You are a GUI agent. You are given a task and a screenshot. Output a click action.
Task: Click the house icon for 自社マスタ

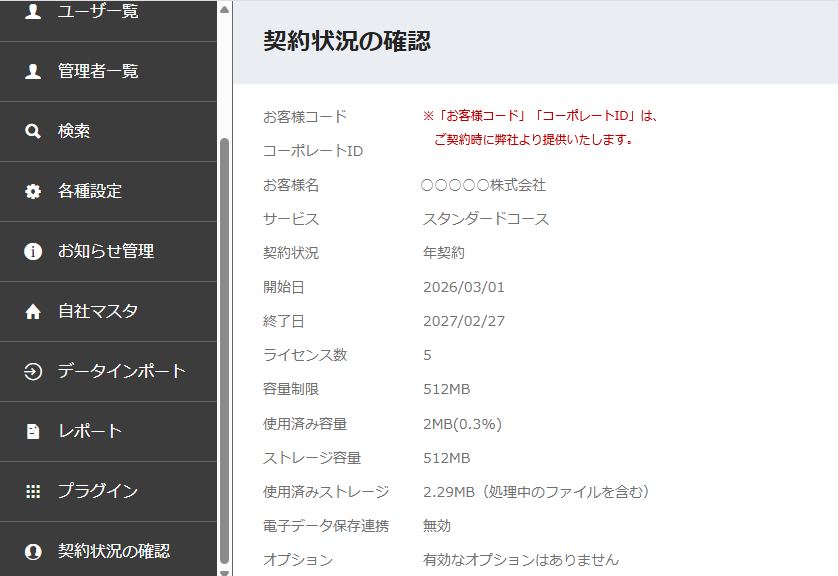click(x=33, y=311)
